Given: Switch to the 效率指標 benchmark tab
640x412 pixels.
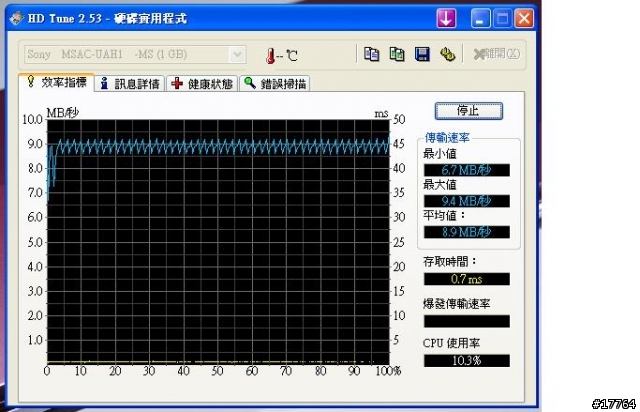Looking at the screenshot, I should [57, 82].
